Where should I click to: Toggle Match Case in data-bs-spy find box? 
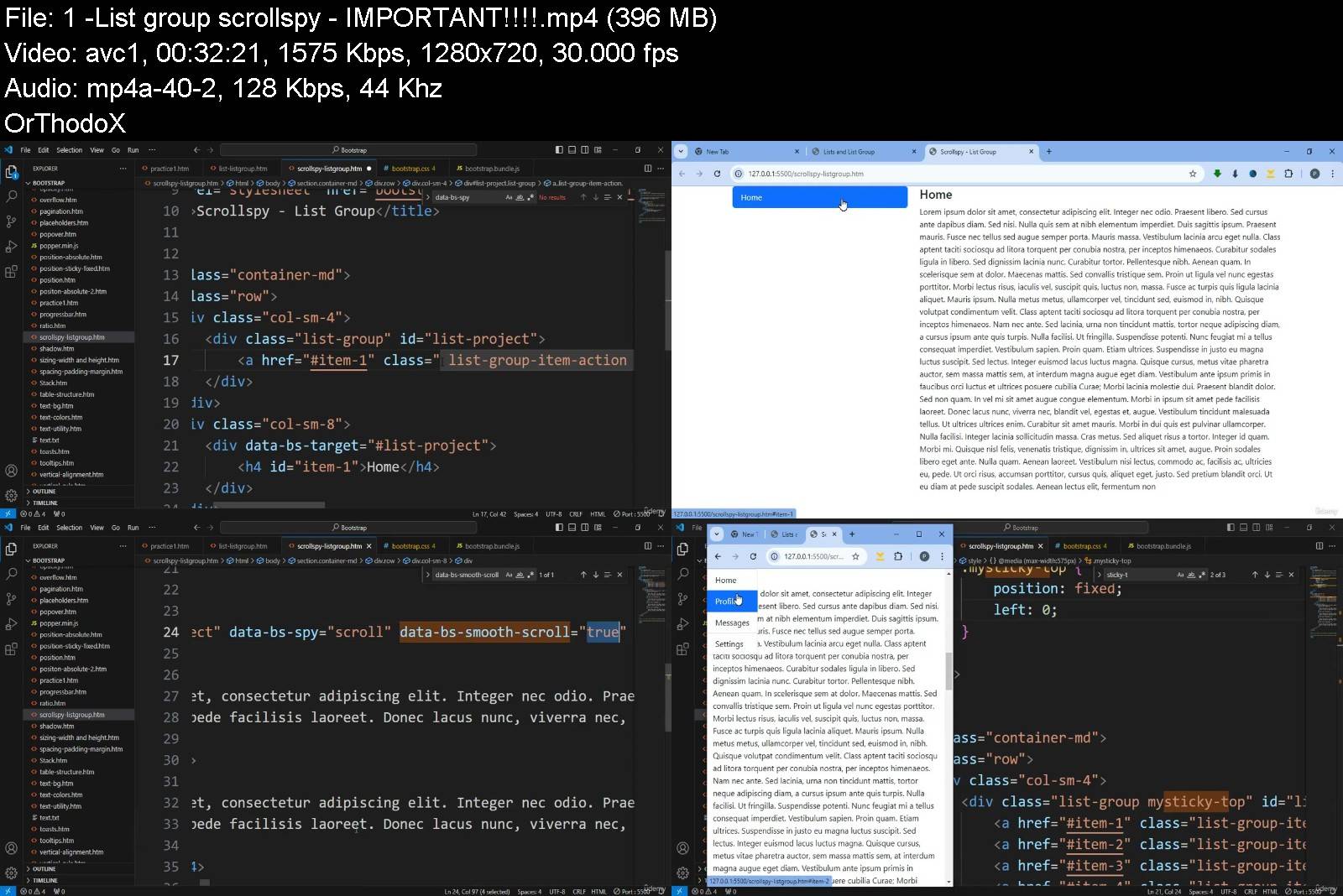point(509,197)
